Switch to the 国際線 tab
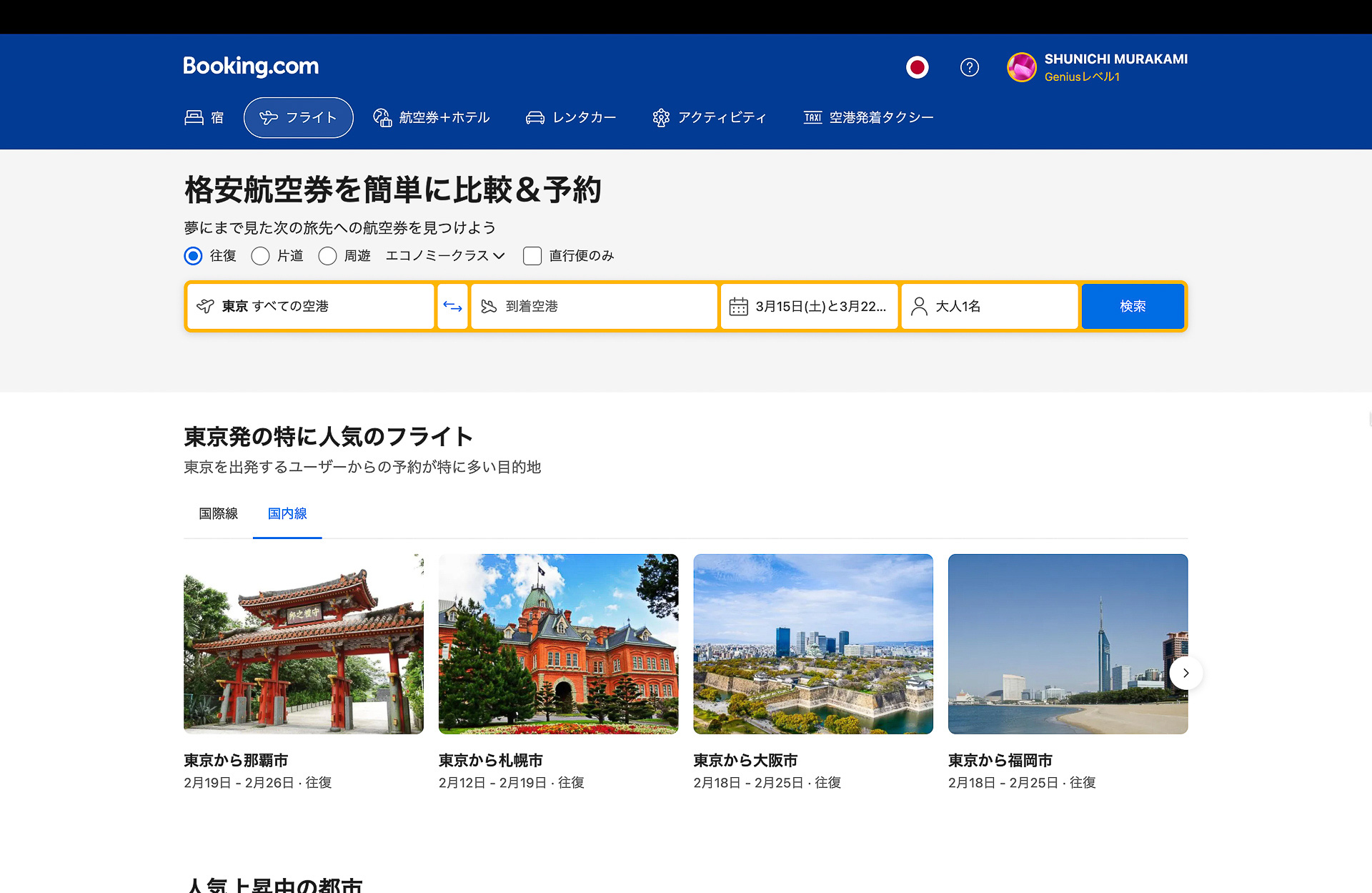1372x893 pixels. tap(218, 513)
